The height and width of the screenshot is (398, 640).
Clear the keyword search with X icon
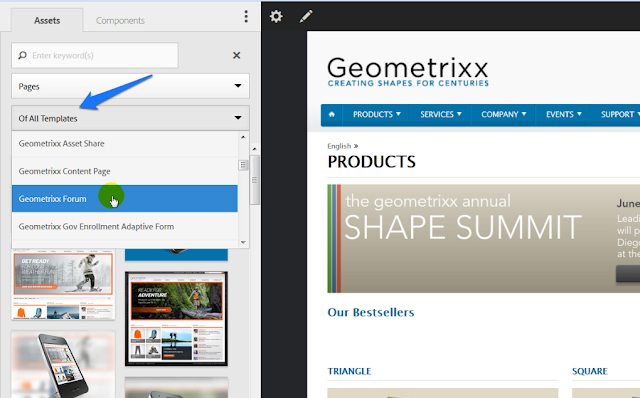point(236,55)
